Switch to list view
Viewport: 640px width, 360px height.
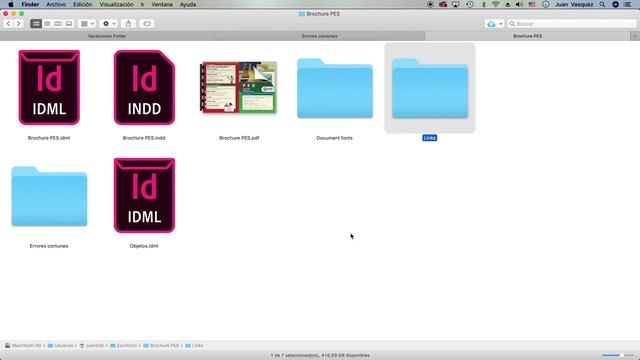(x=47, y=24)
